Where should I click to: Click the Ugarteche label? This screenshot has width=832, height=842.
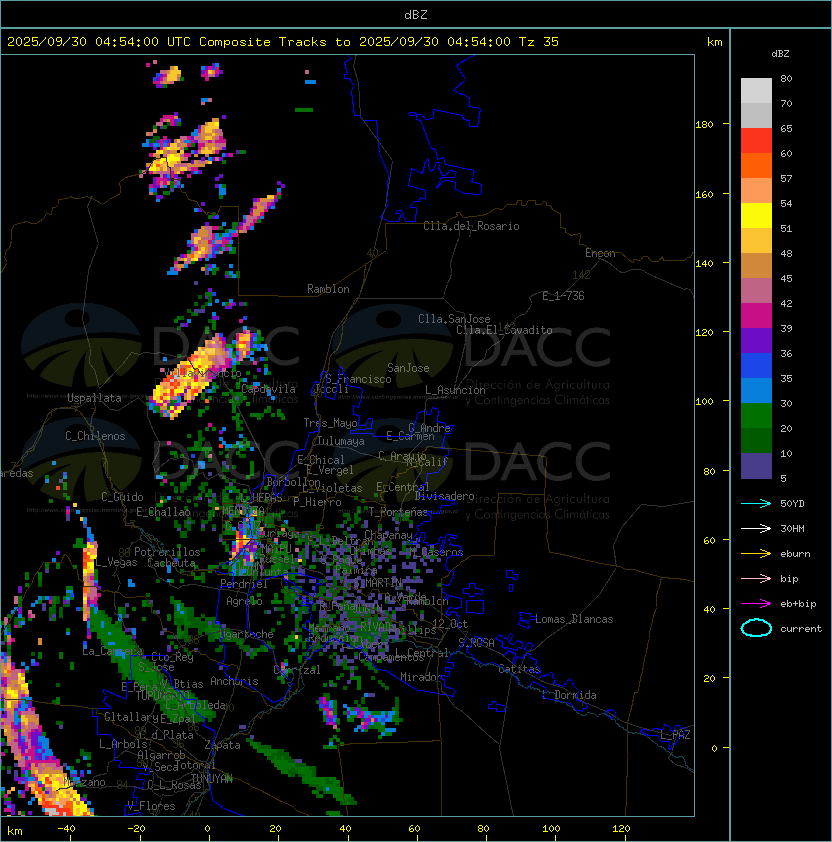point(248,634)
